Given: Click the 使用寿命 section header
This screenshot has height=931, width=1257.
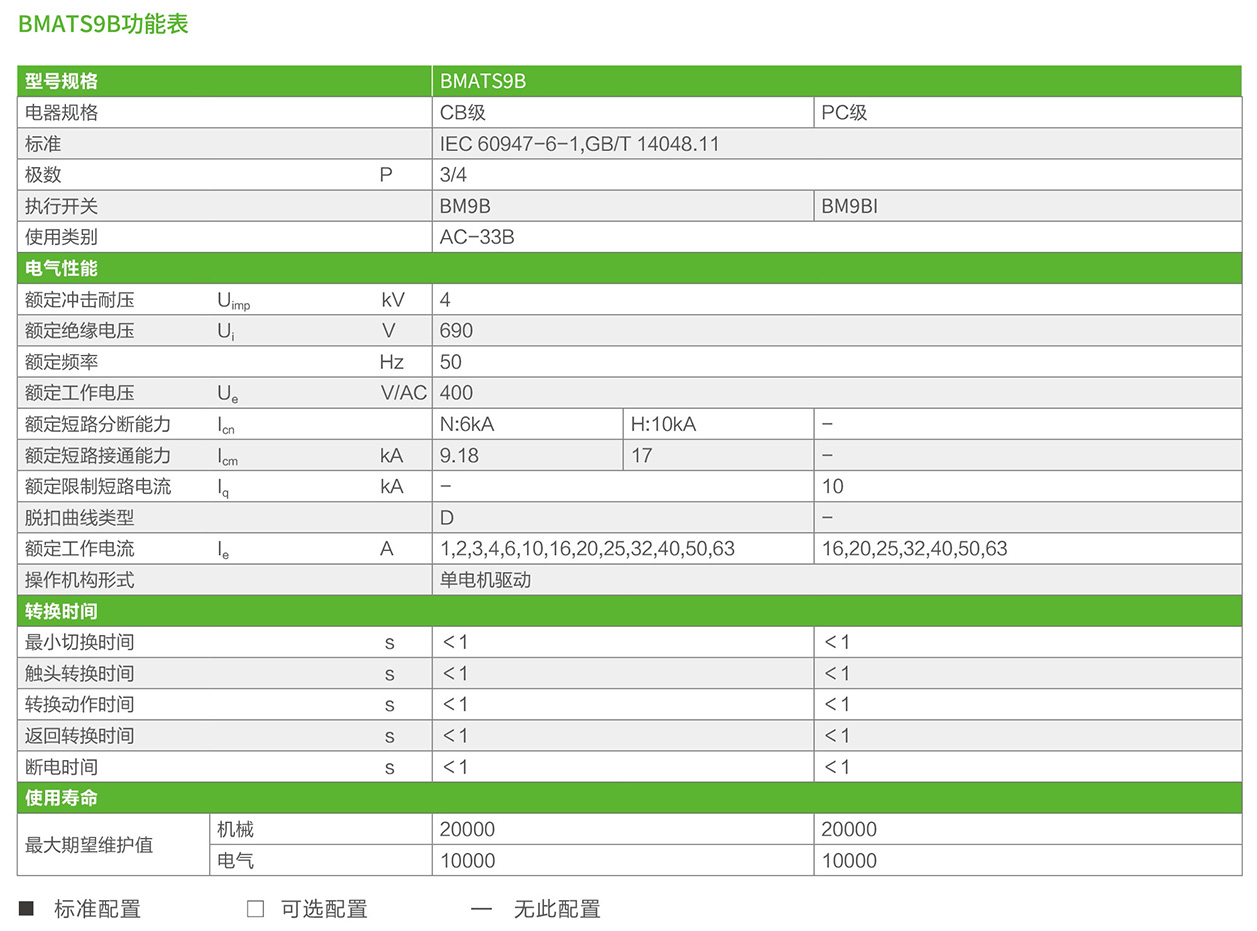Looking at the screenshot, I should 61,798.
